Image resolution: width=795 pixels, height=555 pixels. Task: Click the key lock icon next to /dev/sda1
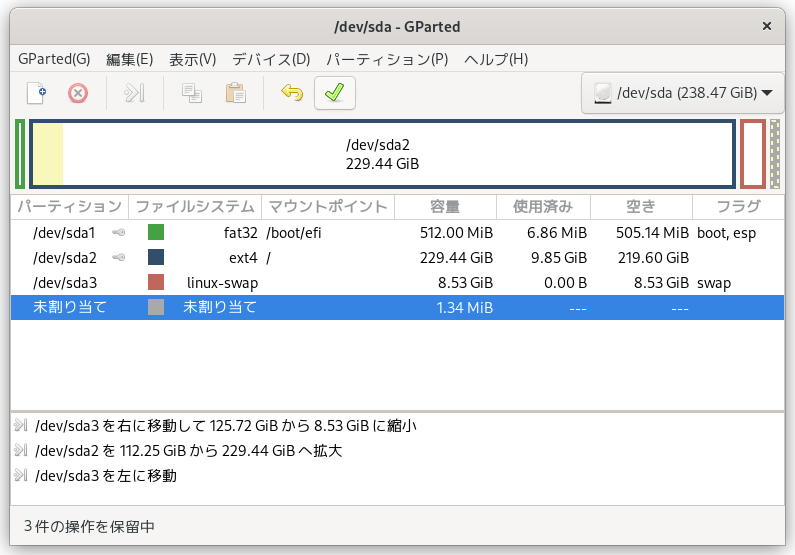(x=119, y=233)
